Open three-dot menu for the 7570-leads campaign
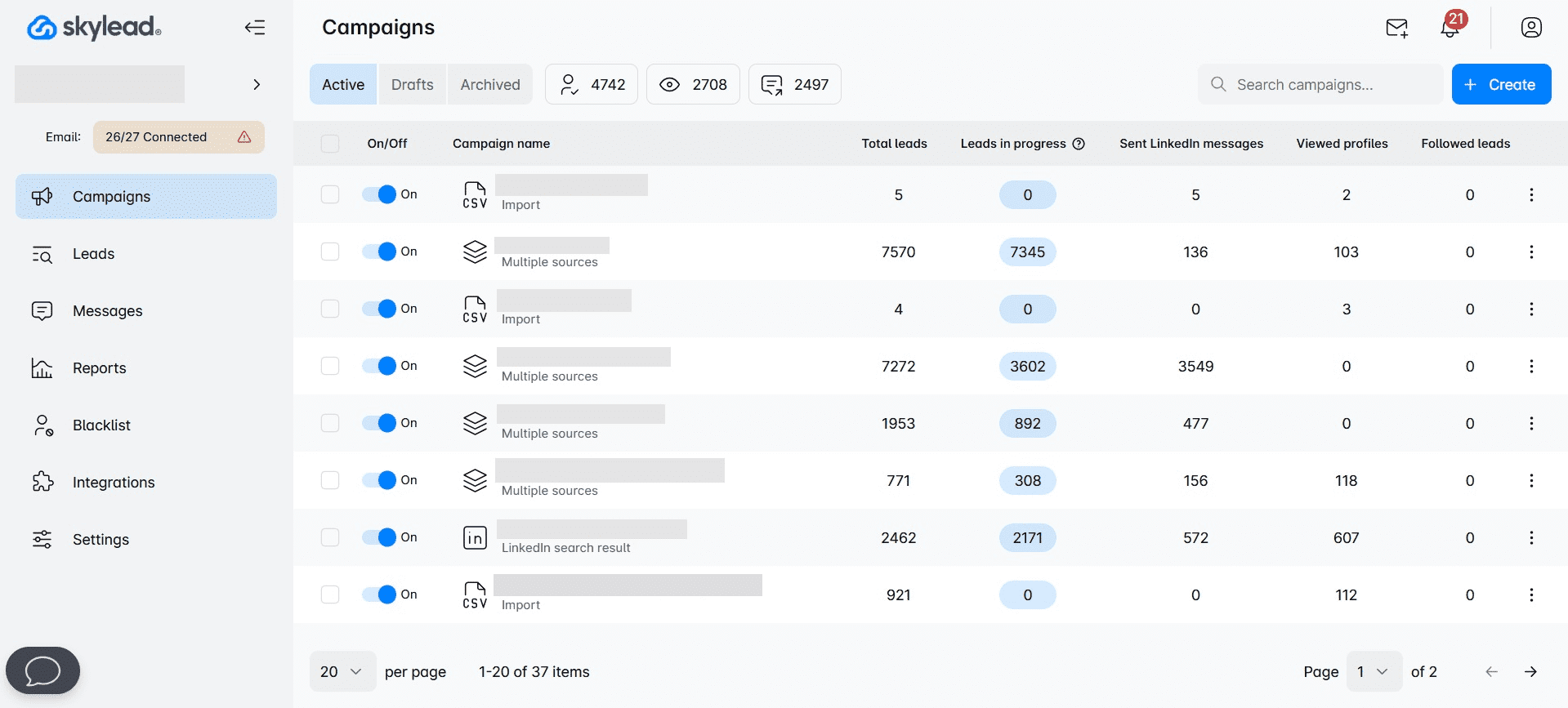This screenshot has height=708, width=1568. coord(1531,252)
